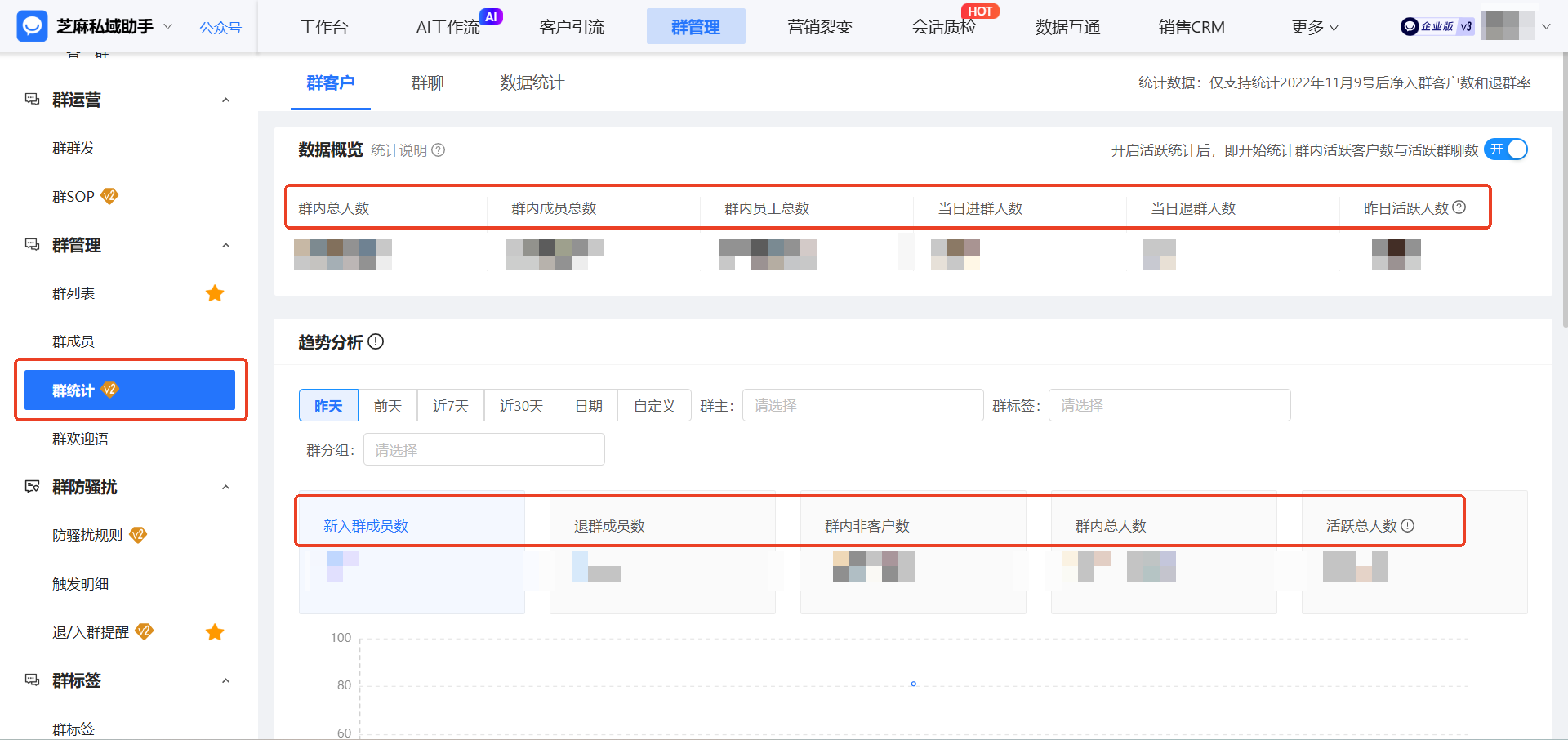Click the 公众号 link

219,26
